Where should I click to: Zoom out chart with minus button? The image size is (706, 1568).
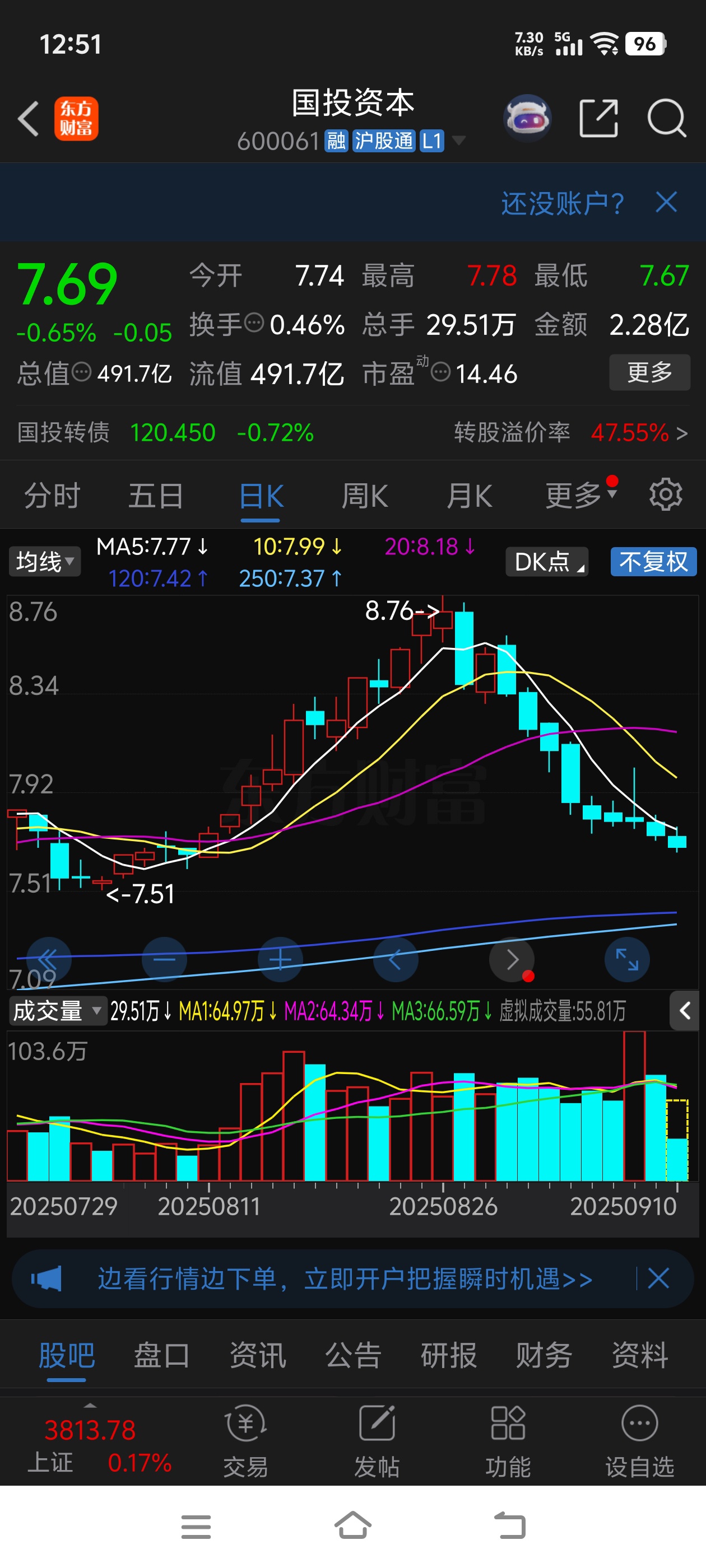[x=165, y=959]
